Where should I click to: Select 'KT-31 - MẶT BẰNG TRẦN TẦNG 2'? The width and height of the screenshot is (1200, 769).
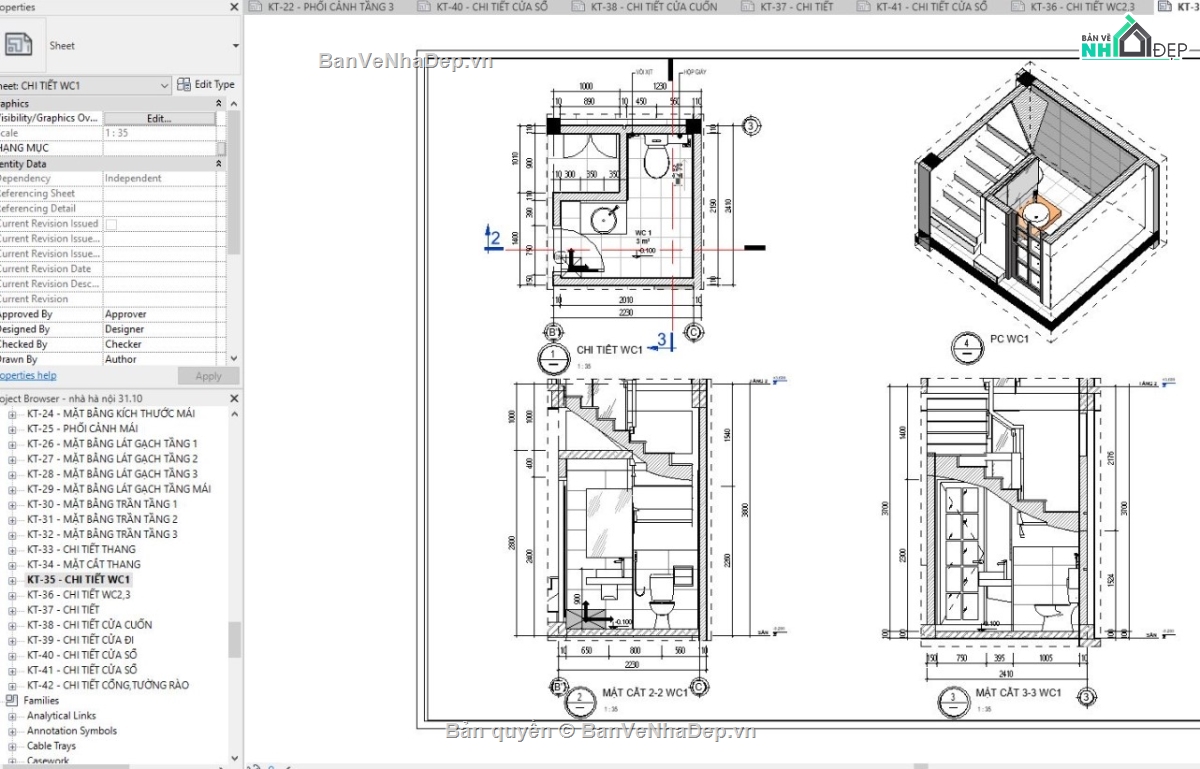point(102,519)
